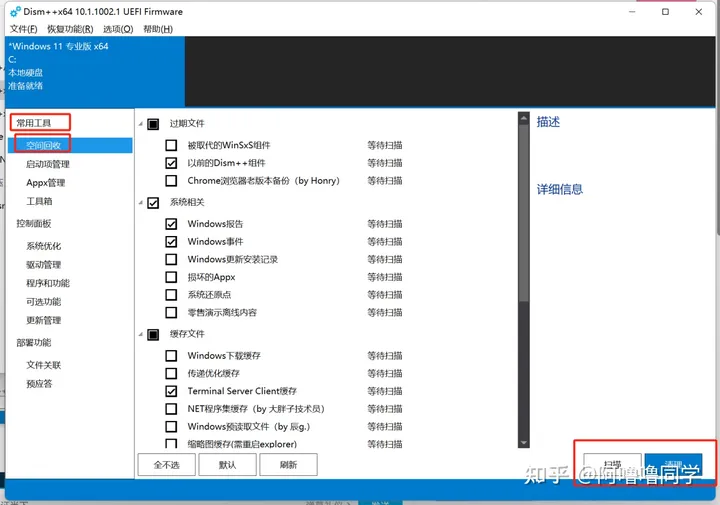
Task: Click the 等待扫描 status of 系统还原点
Action: tap(385, 295)
